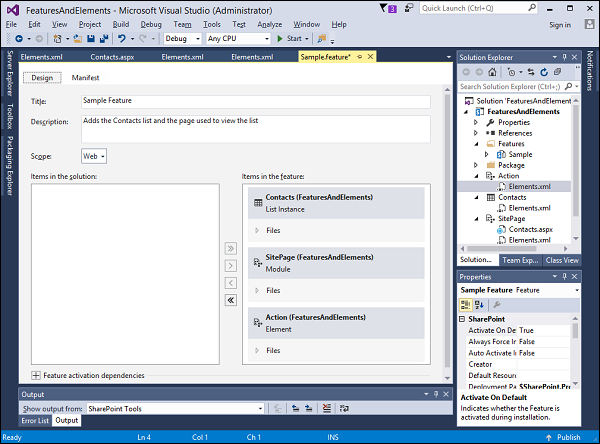This screenshot has width=600, height=444.
Task: Click the feedback icon near Quick Launch
Action: [409, 8]
